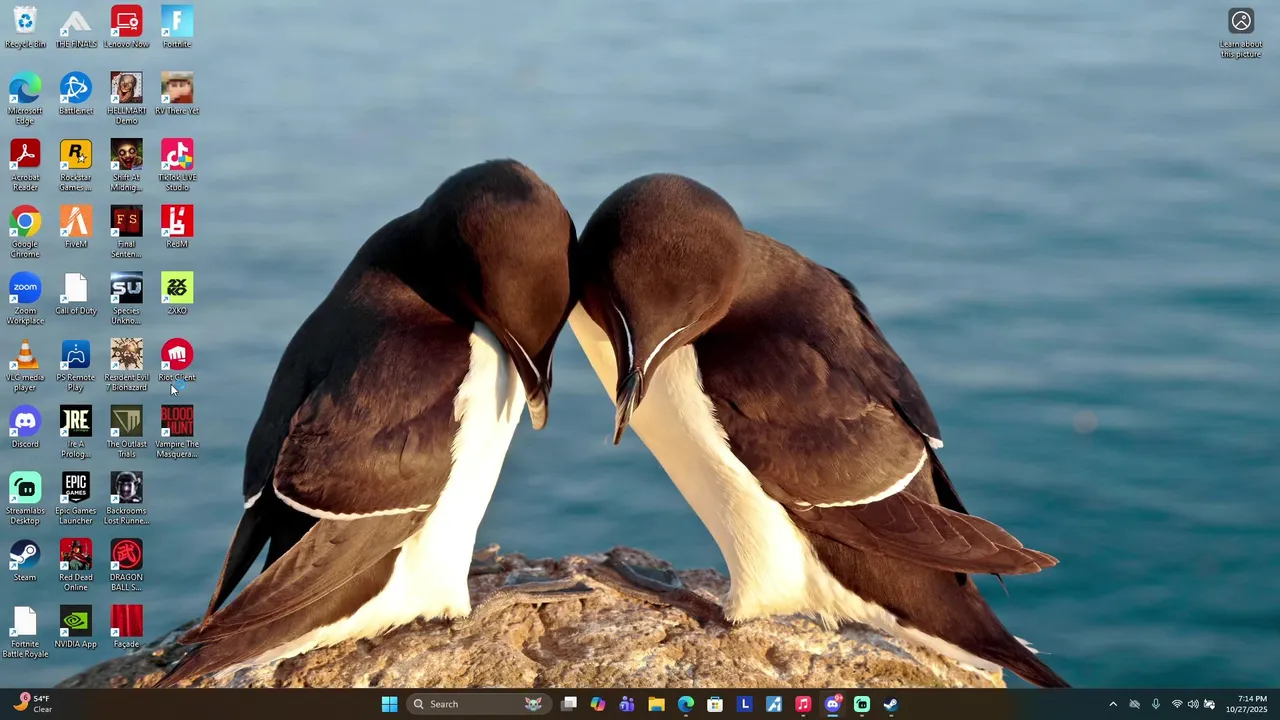The width and height of the screenshot is (1280, 720).
Task: Open Streamlabs from the taskbar
Action: pyautogui.click(x=862, y=704)
